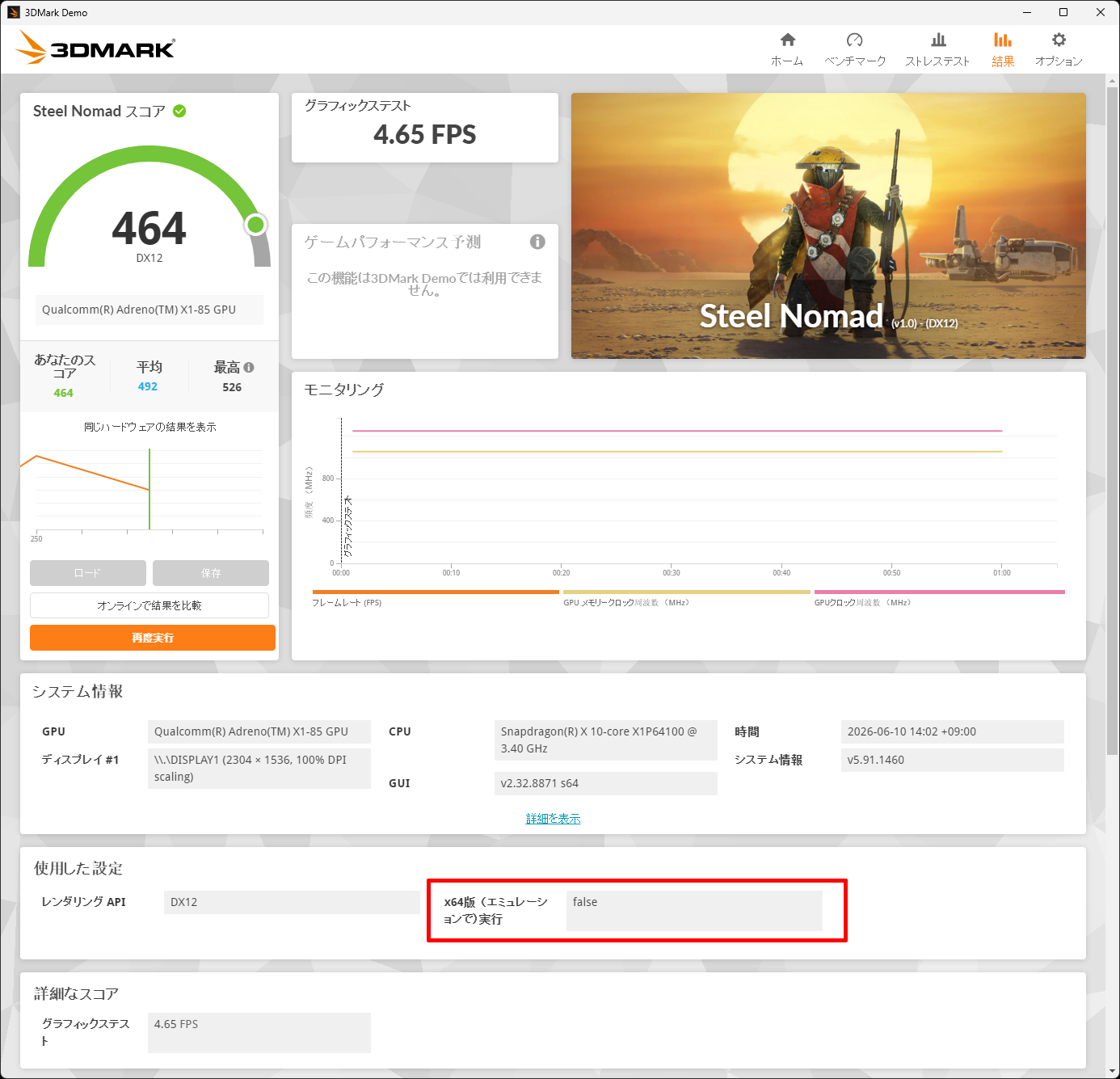Click the scrollbar down arrow

pos(1112,1072)
